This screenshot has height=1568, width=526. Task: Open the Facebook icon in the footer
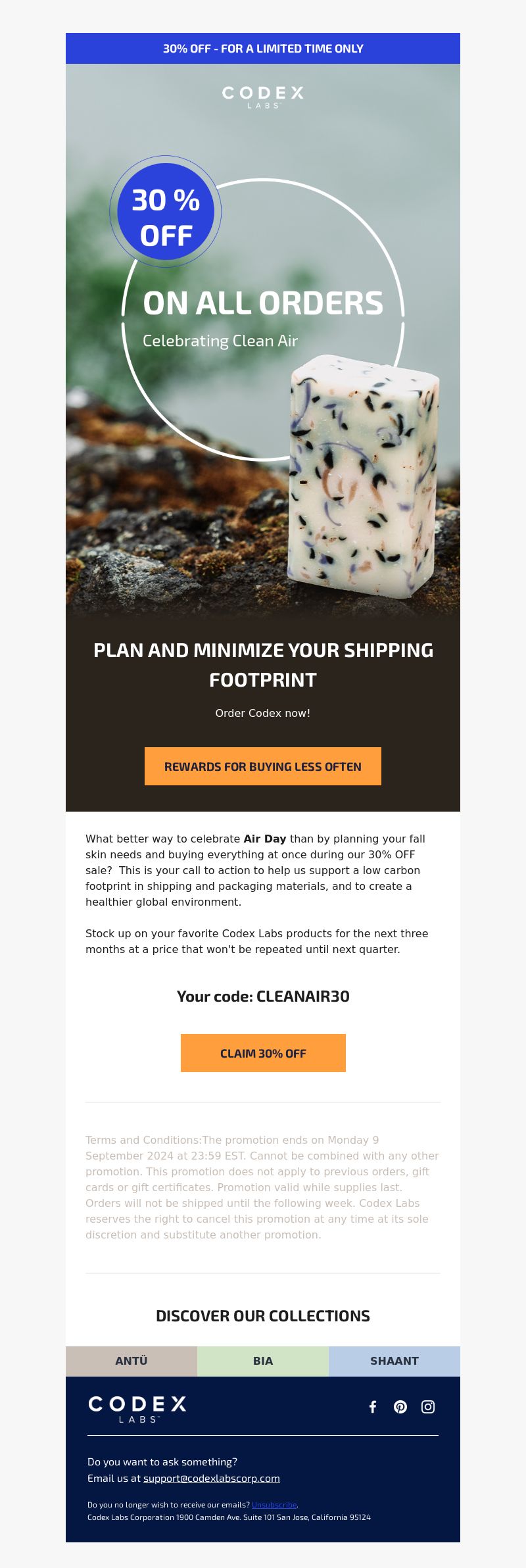point(373,1406)
